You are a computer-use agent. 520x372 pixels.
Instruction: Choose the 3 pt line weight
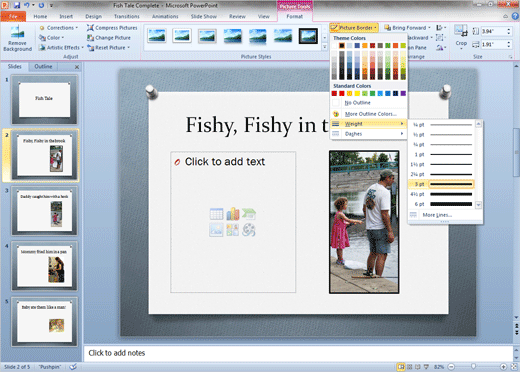click(442, 184)
